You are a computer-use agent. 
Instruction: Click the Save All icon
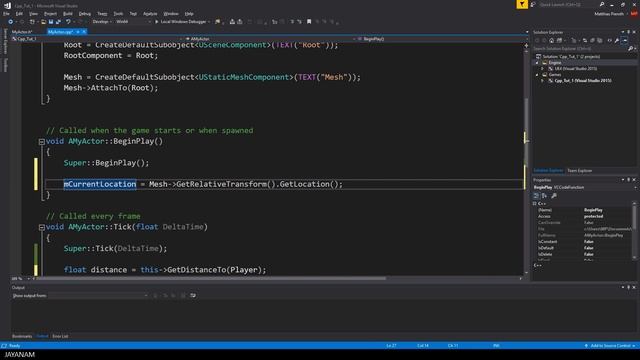58,22
